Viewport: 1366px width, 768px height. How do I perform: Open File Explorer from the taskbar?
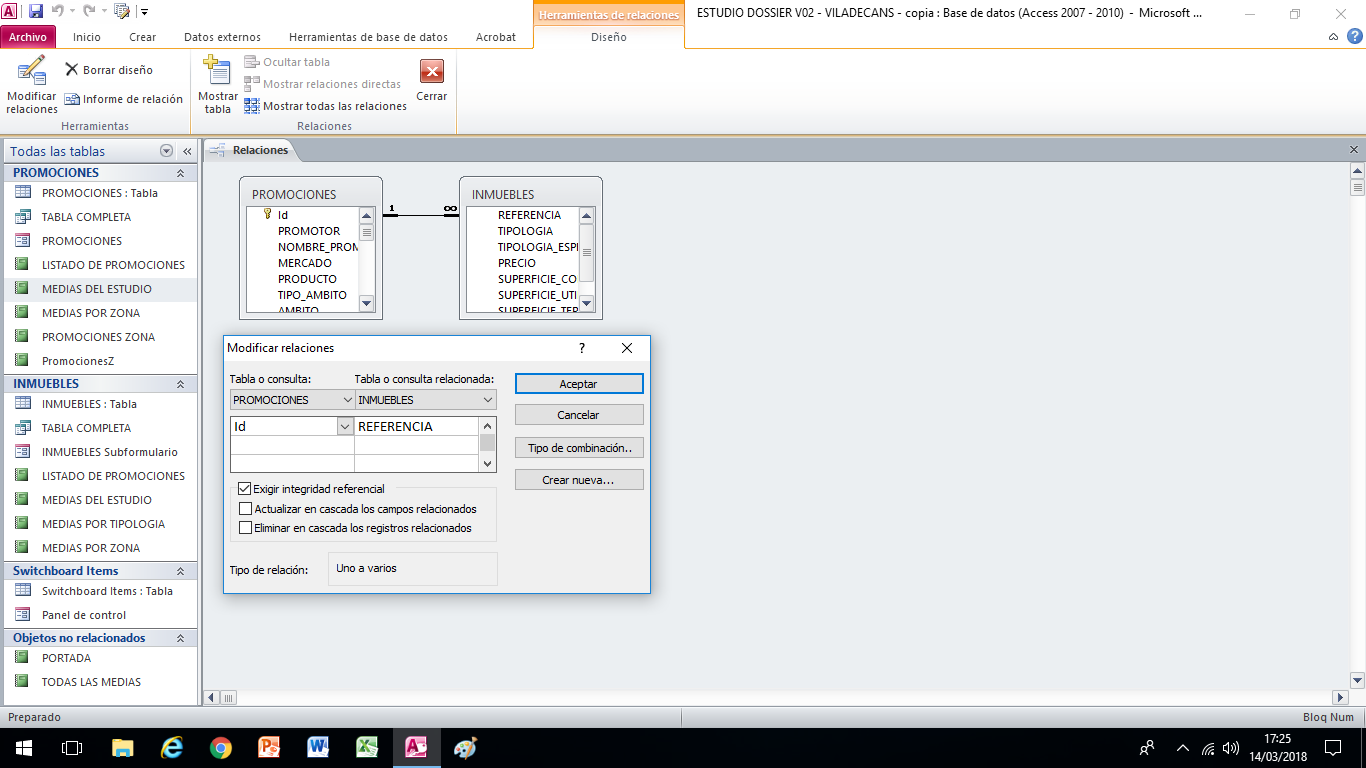coord(122,747)
